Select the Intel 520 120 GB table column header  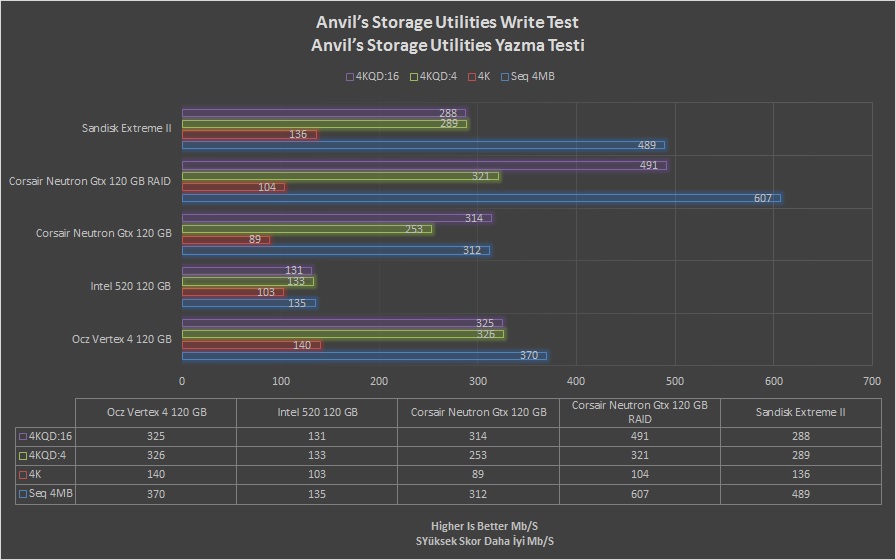317,412
